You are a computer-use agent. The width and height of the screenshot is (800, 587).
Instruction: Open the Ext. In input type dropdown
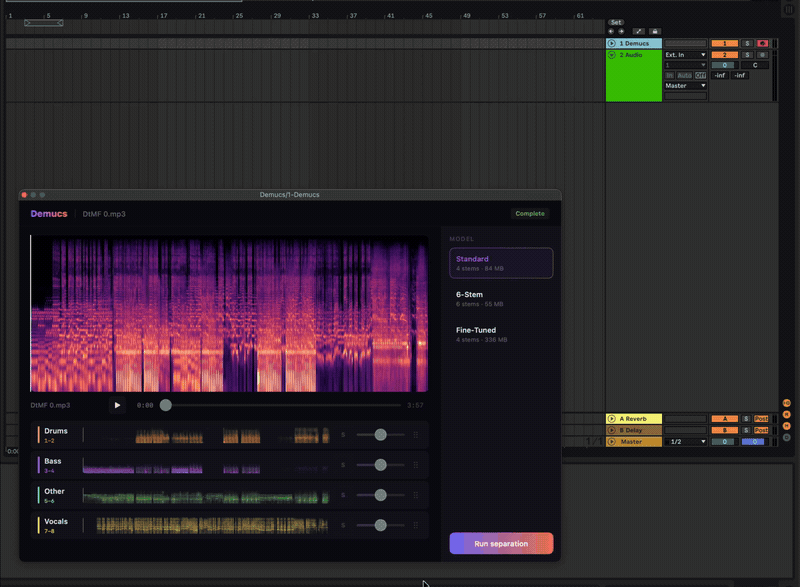tap(685, 55)
